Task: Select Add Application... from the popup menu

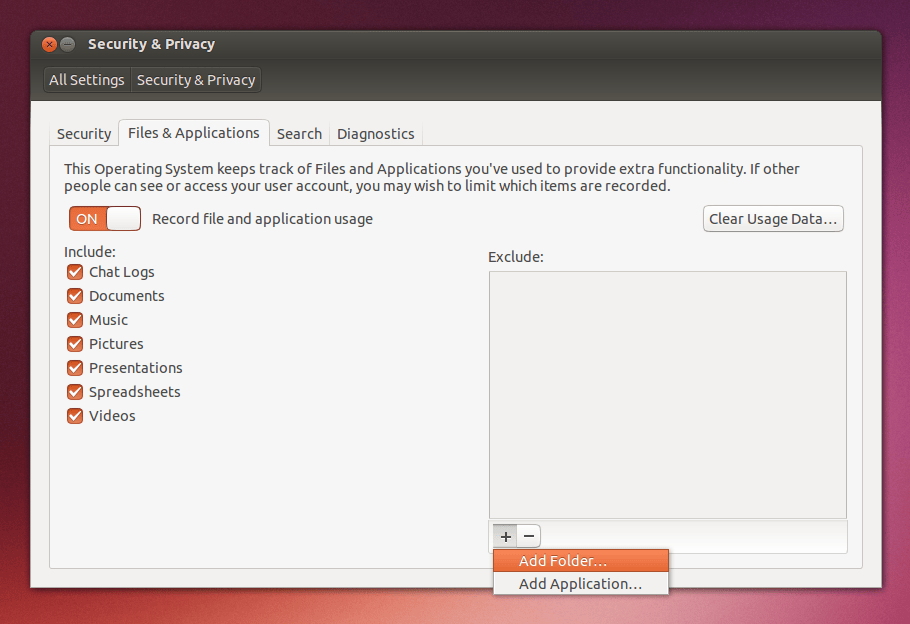Action: pyautogui.click(x=580, y=584)
